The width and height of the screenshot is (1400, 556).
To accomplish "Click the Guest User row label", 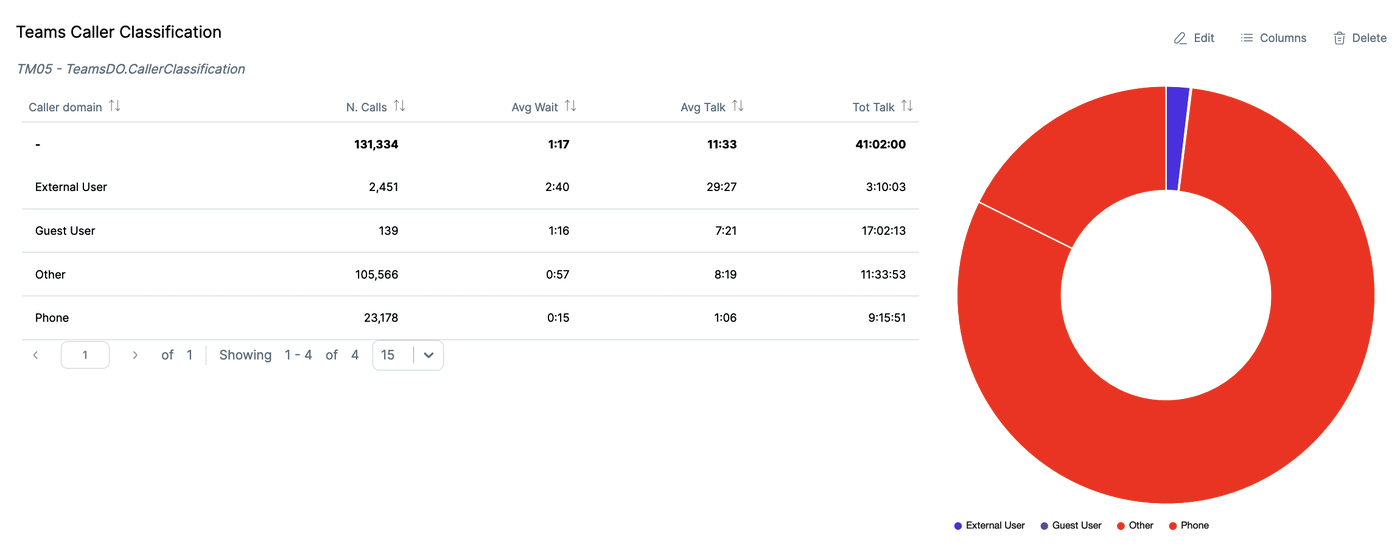I will tap(65, 231).
